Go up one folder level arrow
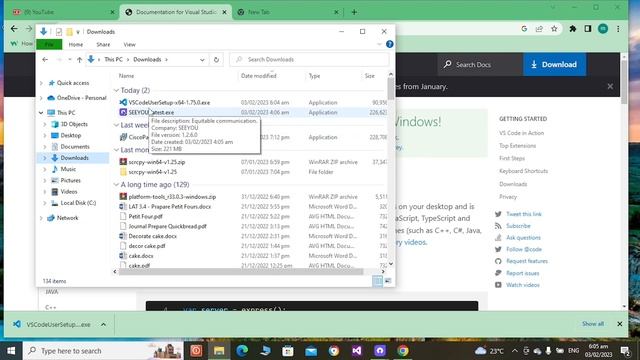 tap(79, 60)
